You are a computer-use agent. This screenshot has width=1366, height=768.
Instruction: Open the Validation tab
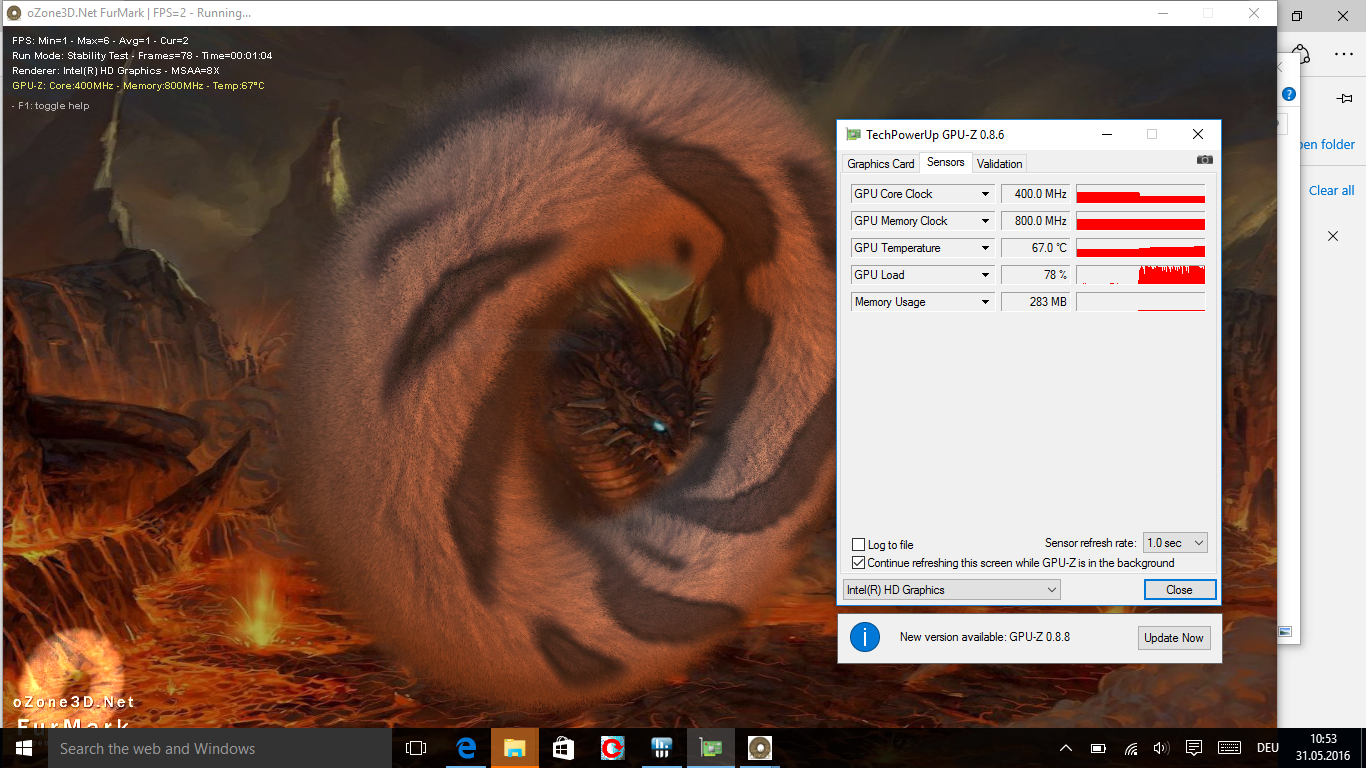click(1000, 164)
